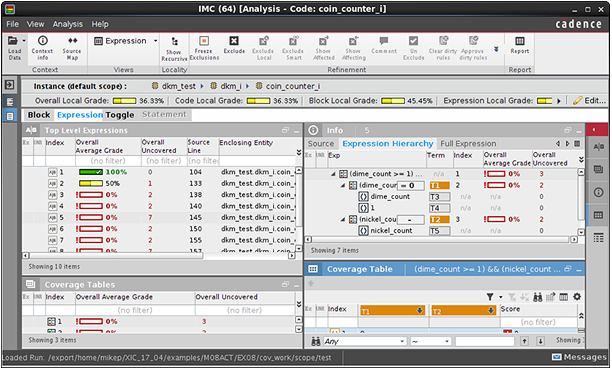Click the Un Exclude icon
The height and width of the screenshot is (370, 612).
pos(413,41)
